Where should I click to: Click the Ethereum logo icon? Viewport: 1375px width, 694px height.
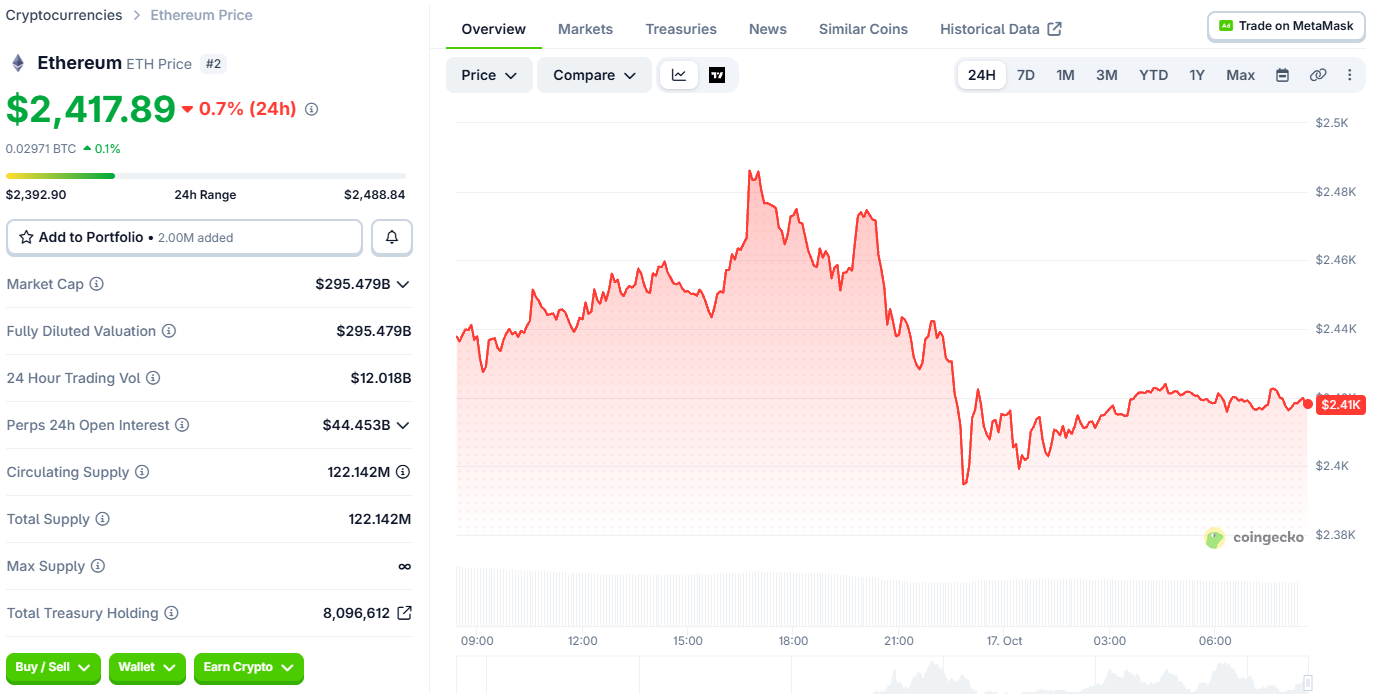[18, 63]
